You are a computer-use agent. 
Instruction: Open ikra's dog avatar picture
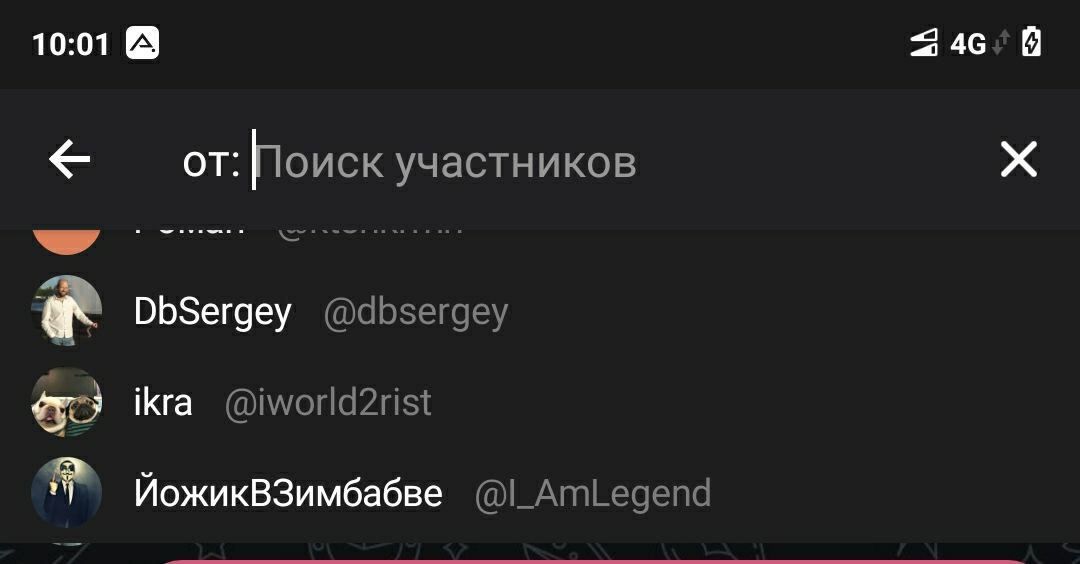point(67,401)
